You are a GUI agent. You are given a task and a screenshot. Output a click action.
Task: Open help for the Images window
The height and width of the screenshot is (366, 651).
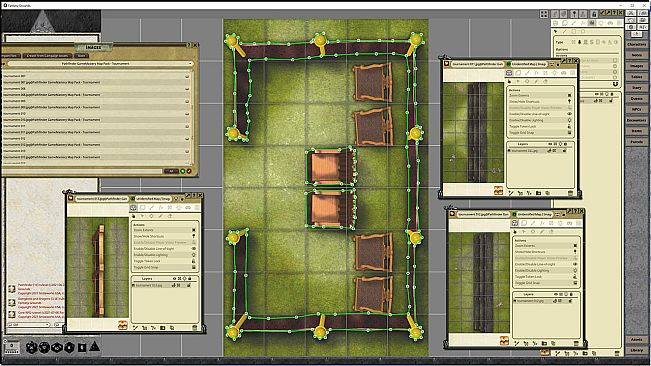point(189,45)
